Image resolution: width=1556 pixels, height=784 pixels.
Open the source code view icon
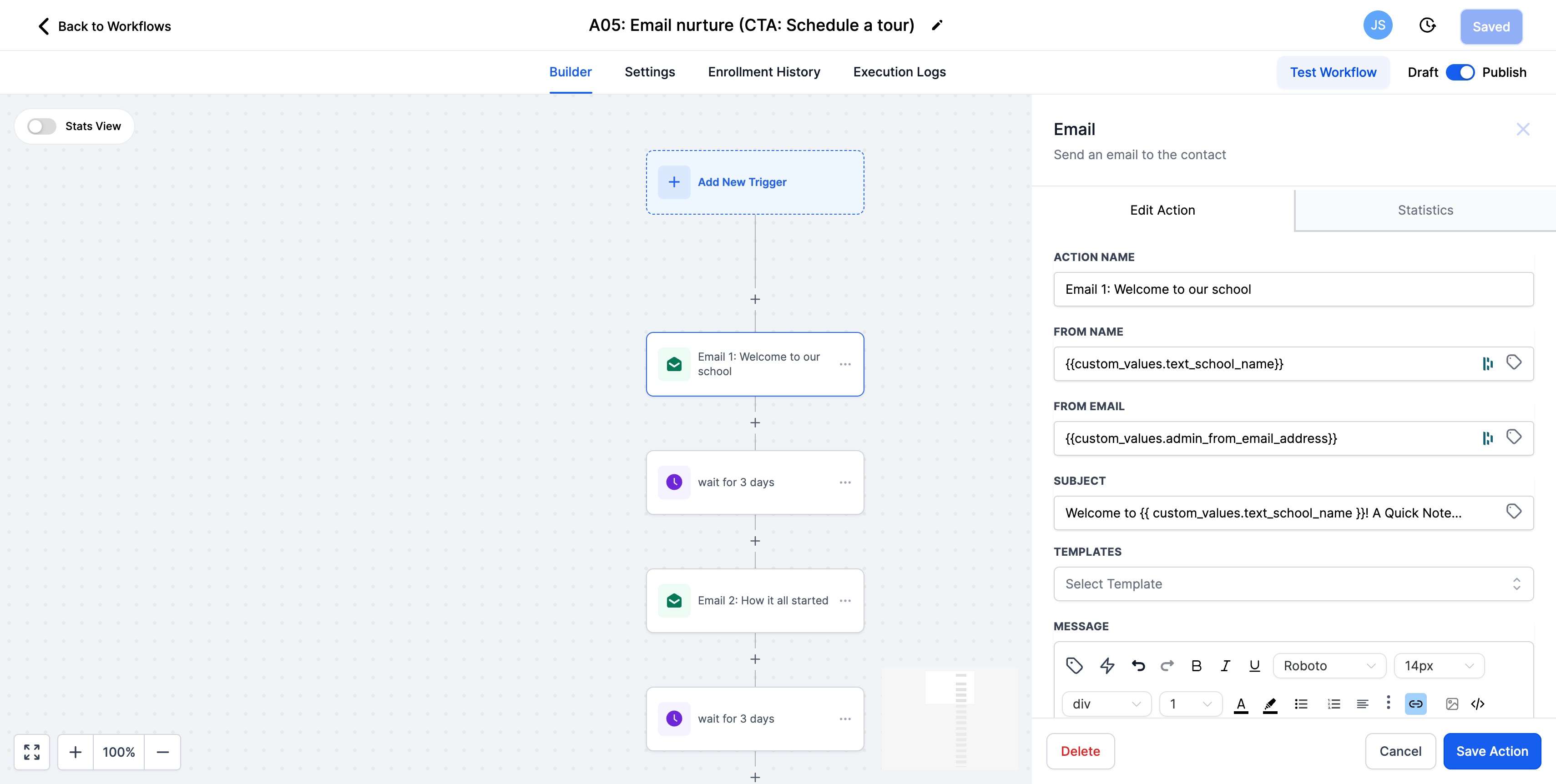(1478, 704)
